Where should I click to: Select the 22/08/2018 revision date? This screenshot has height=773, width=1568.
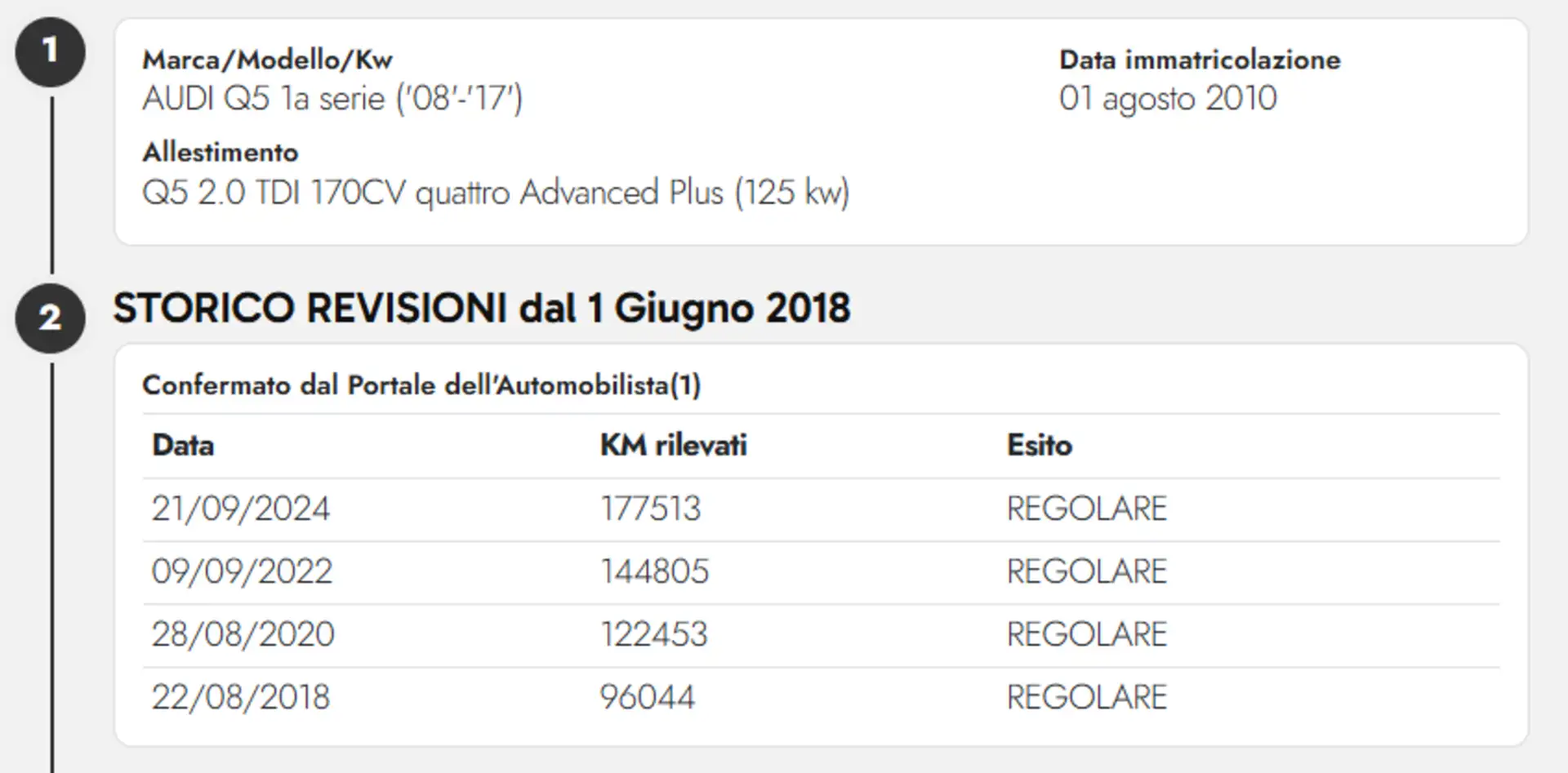[240, 697]
